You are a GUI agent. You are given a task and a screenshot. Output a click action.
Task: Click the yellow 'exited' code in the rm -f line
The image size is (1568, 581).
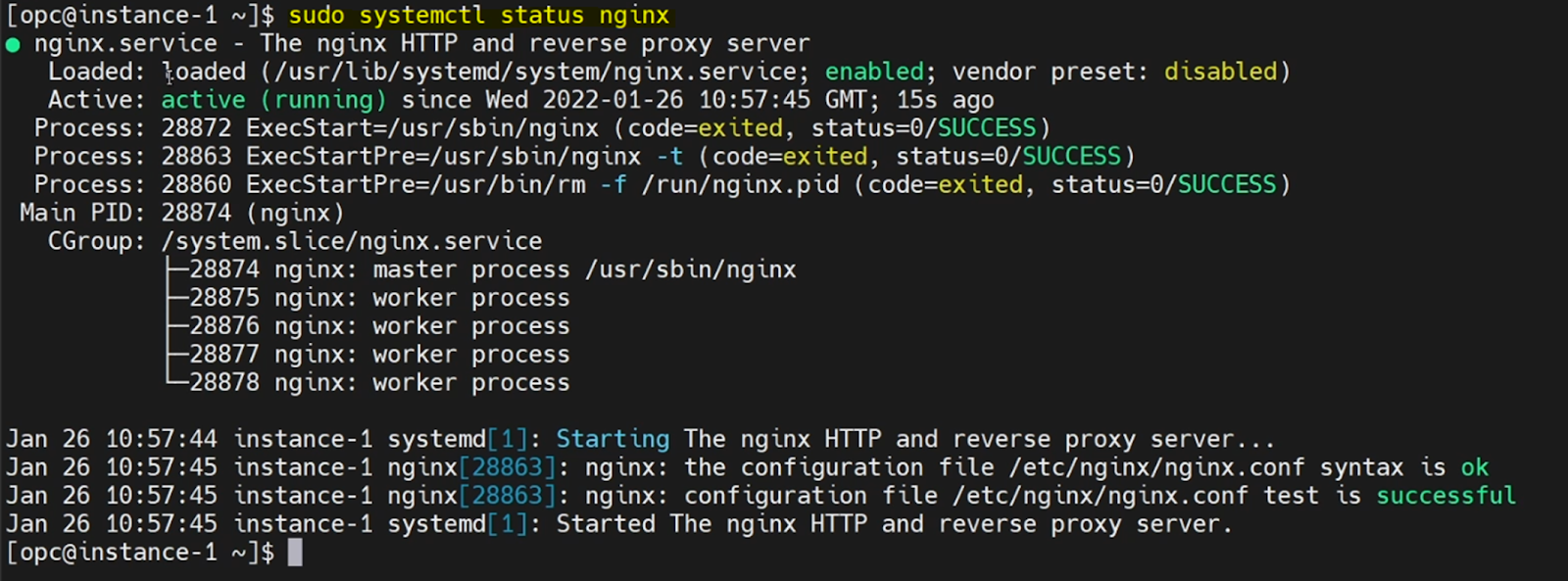point(980,185)
